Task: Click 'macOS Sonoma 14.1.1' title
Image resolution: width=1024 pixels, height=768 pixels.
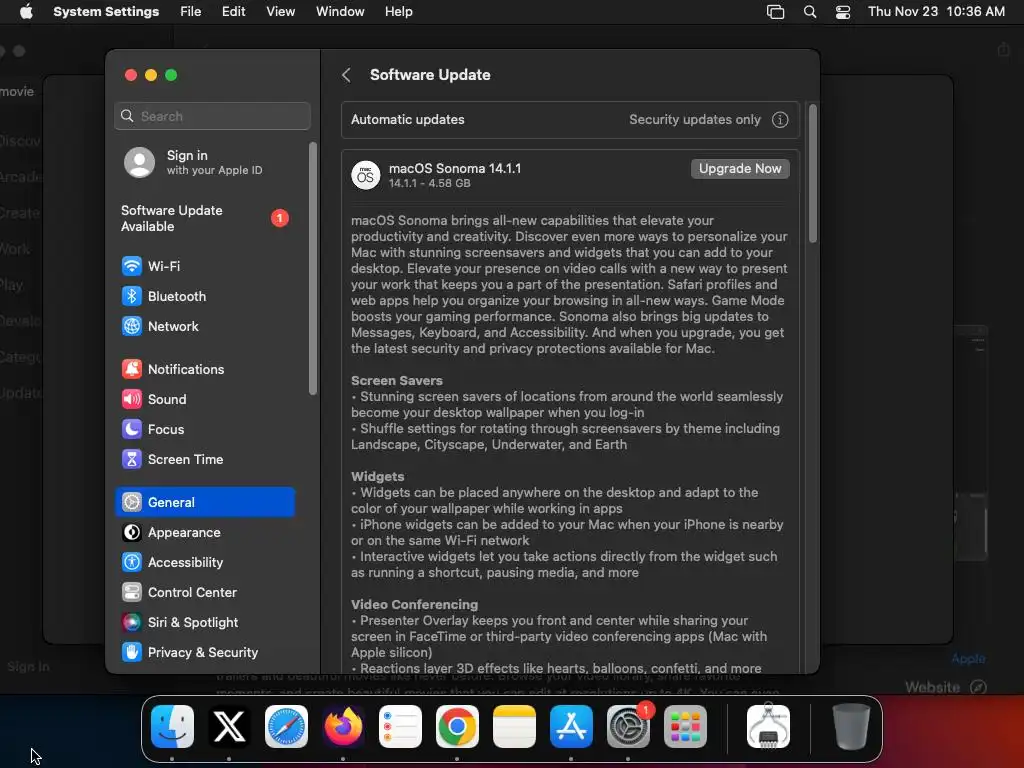Action: (455, 168)
